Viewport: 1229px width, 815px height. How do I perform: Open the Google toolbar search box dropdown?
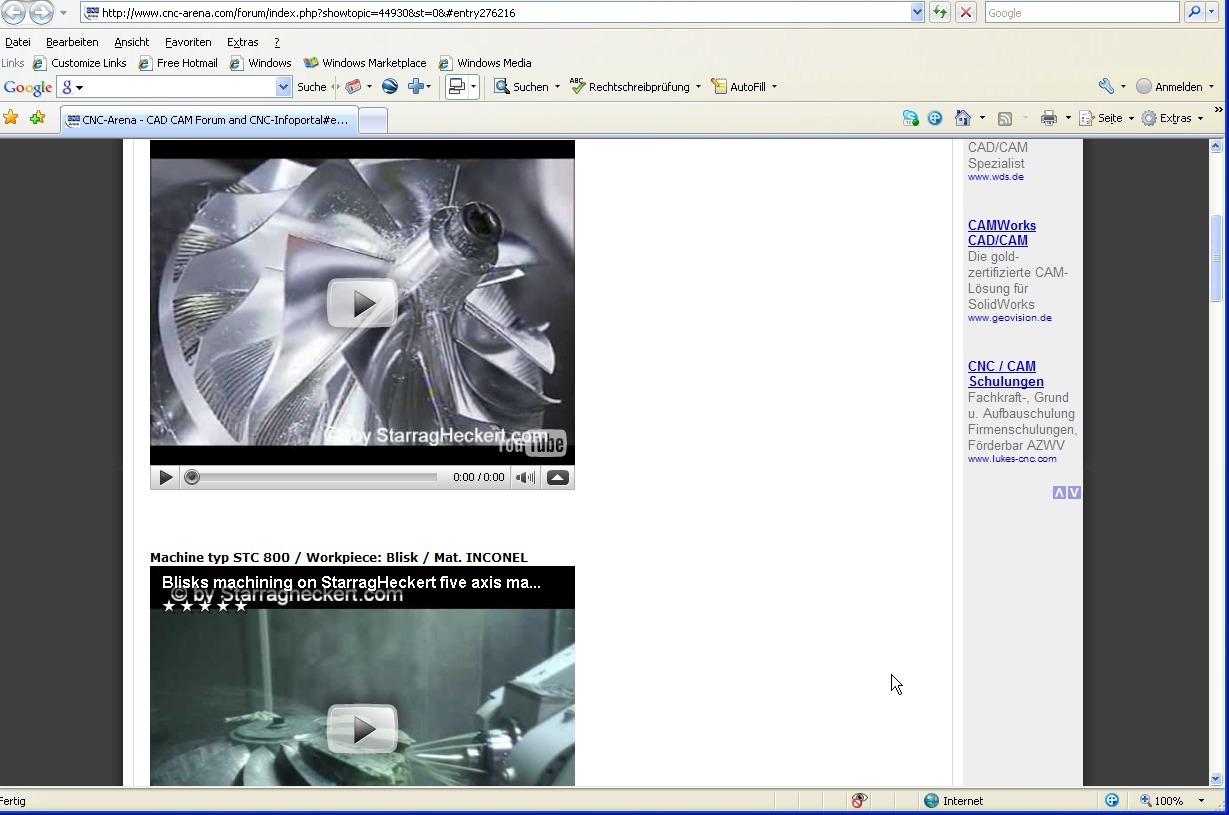click(283, 87)
